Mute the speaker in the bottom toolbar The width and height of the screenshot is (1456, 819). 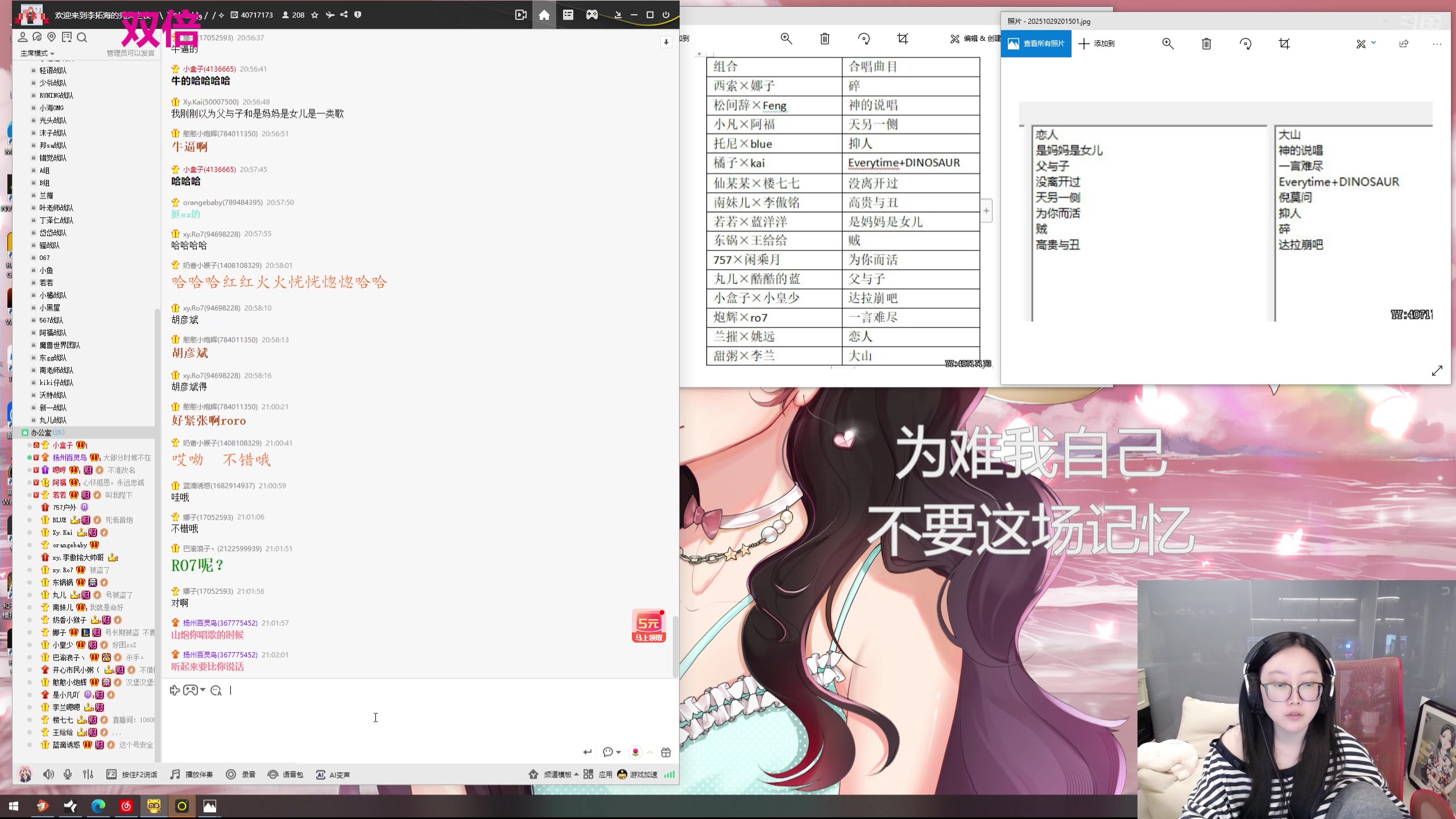click(x=48, y=775)
